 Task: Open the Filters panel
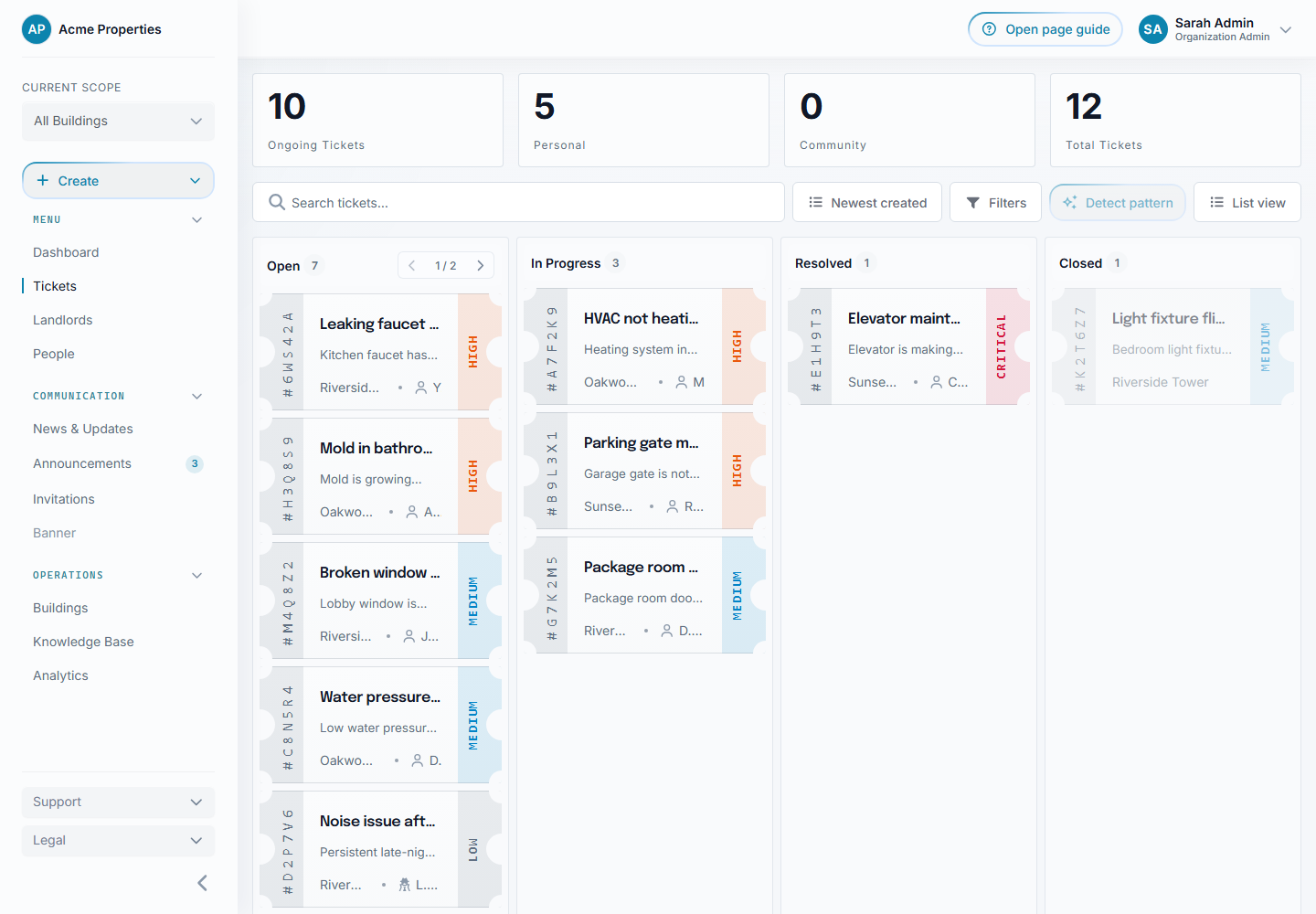[x=996, y=202]
